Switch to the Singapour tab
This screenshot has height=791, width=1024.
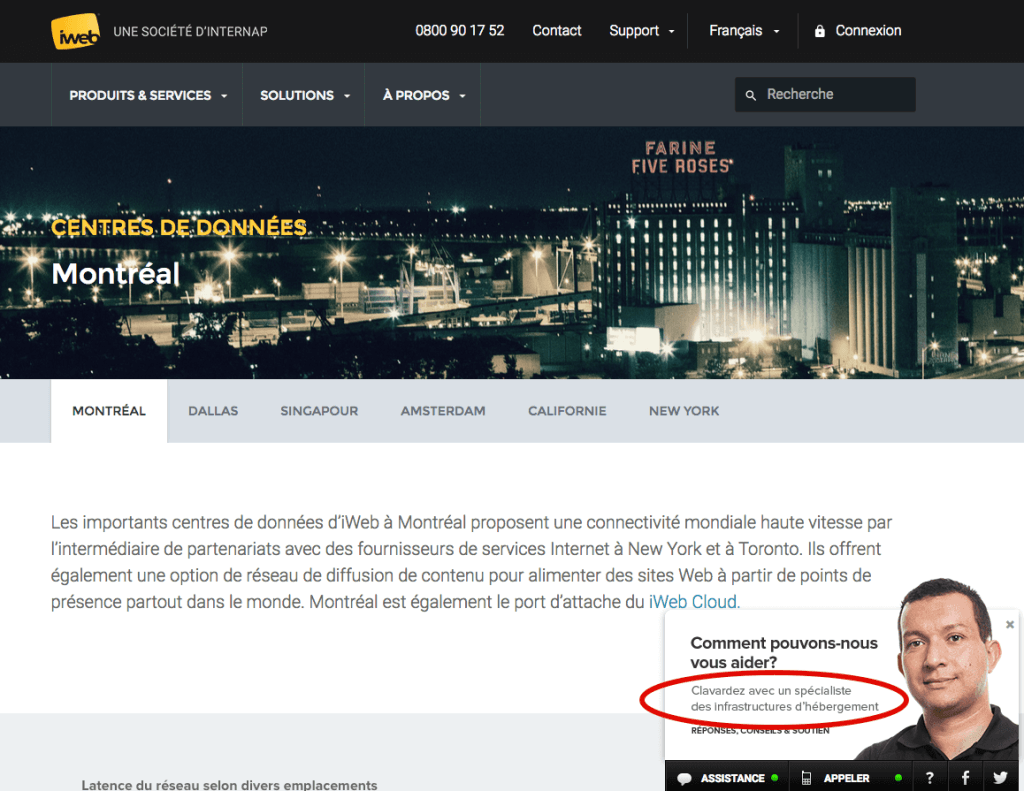319,411
